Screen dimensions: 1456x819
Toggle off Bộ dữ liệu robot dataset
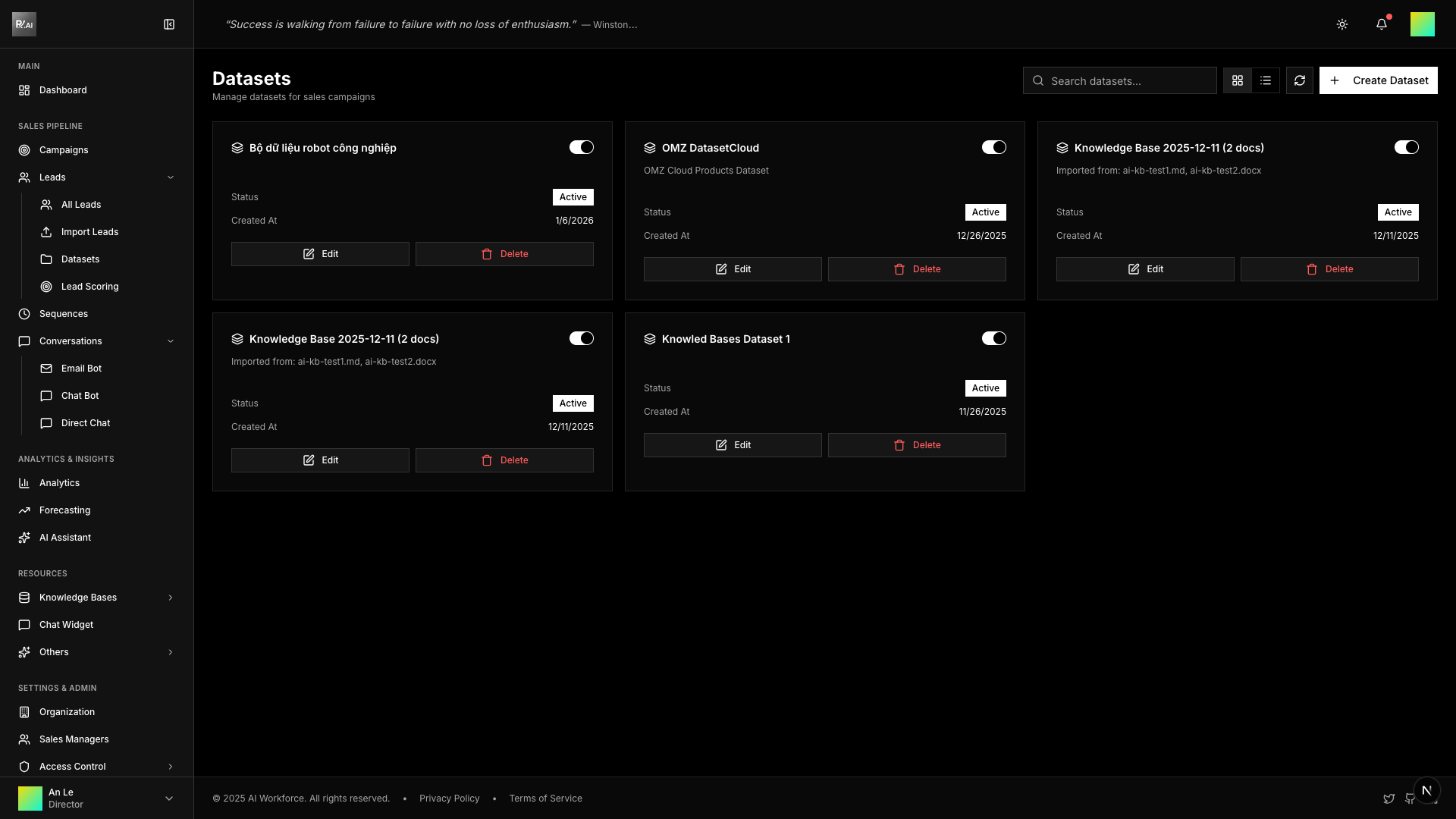point(581,147)
